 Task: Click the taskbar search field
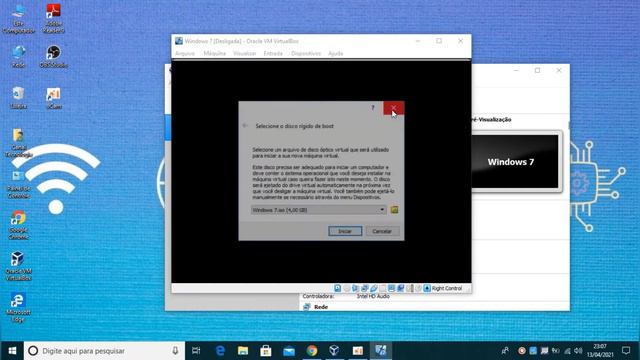[x=104, y=351]
